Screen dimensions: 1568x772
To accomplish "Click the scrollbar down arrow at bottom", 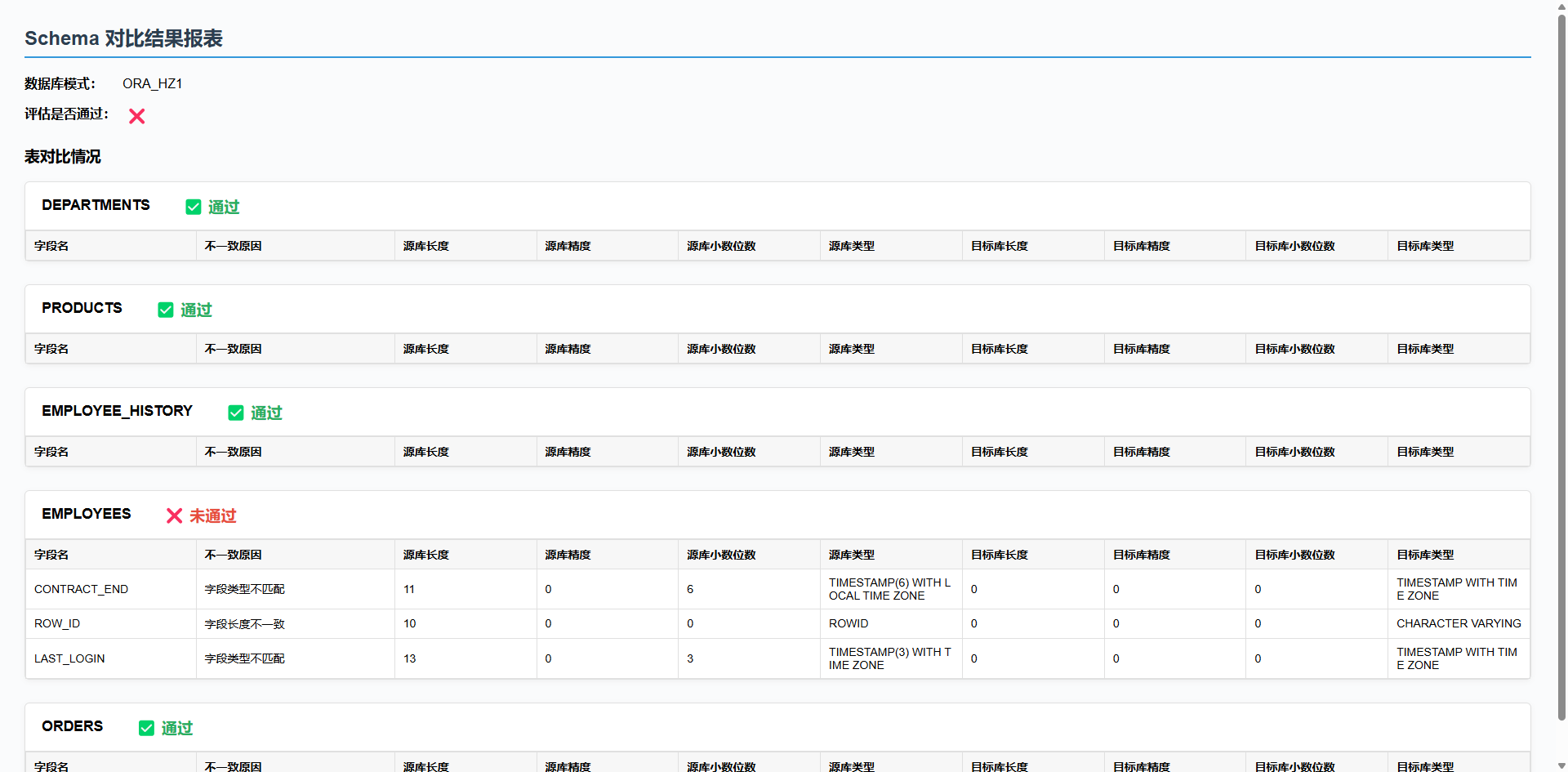I will 1561,765.
